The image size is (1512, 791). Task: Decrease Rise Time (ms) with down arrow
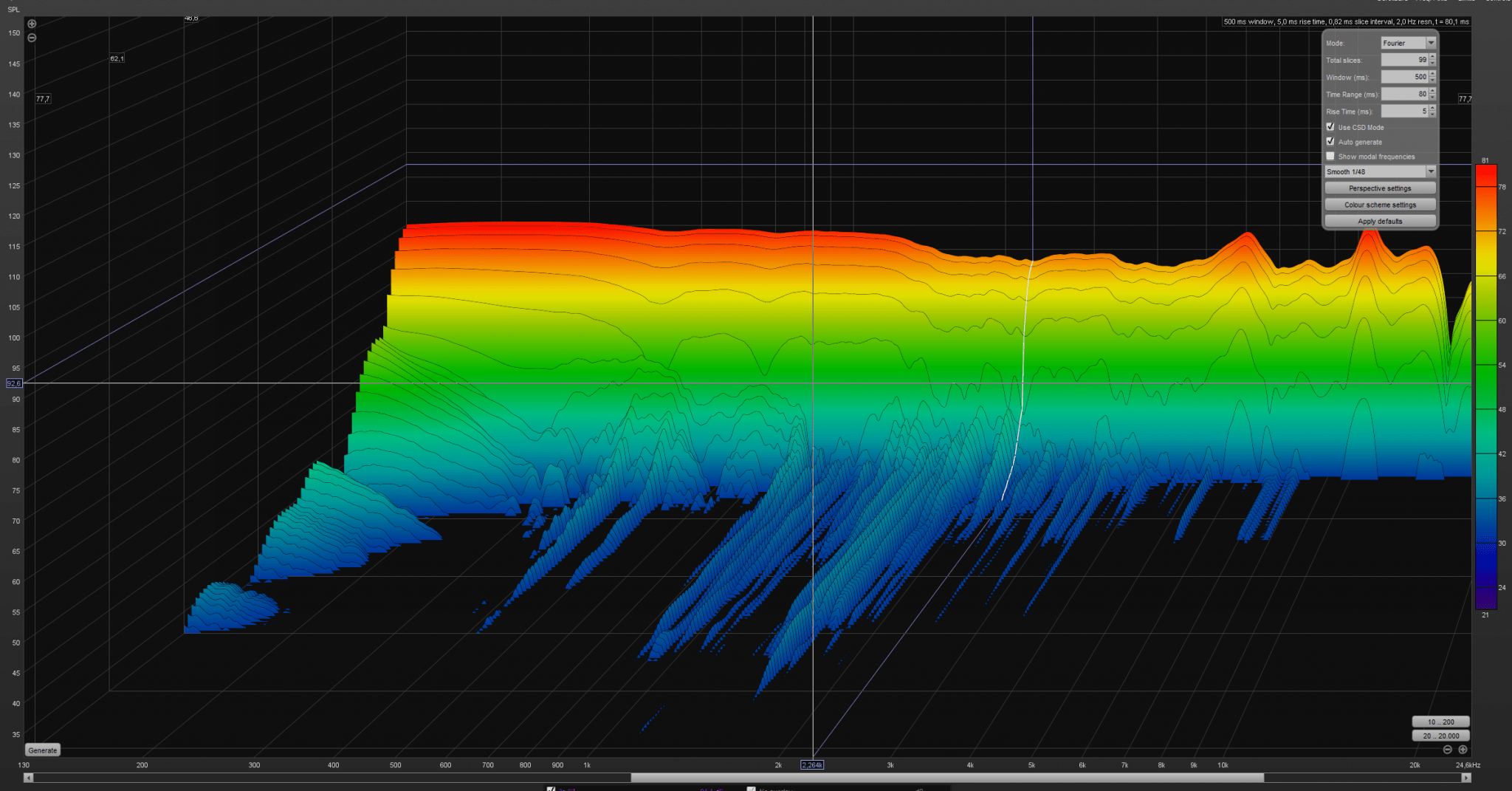1432,114
